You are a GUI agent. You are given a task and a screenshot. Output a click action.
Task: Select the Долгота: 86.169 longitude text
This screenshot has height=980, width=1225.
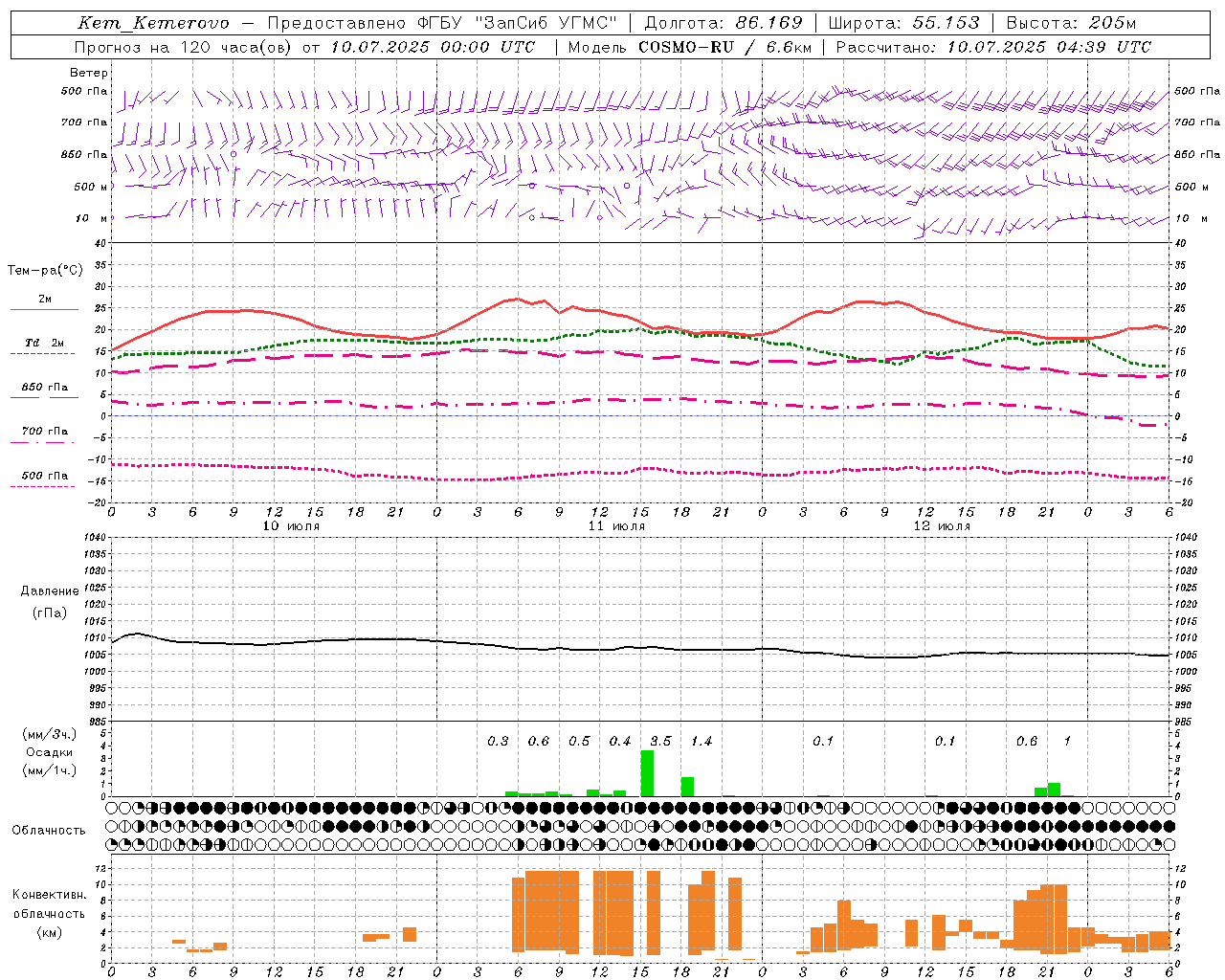724,23
